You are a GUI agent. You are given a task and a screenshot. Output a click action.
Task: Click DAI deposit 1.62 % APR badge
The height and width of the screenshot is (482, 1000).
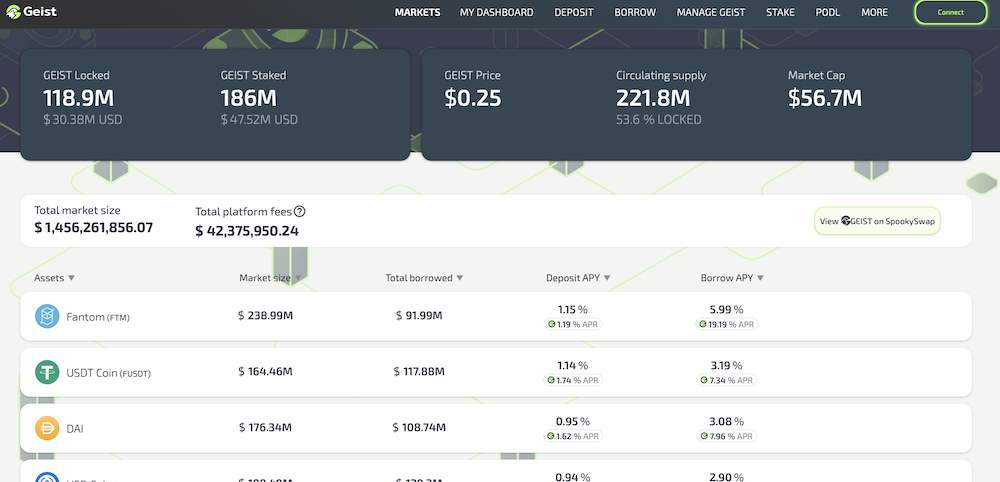pyautogui.click(x=573, y=436)
